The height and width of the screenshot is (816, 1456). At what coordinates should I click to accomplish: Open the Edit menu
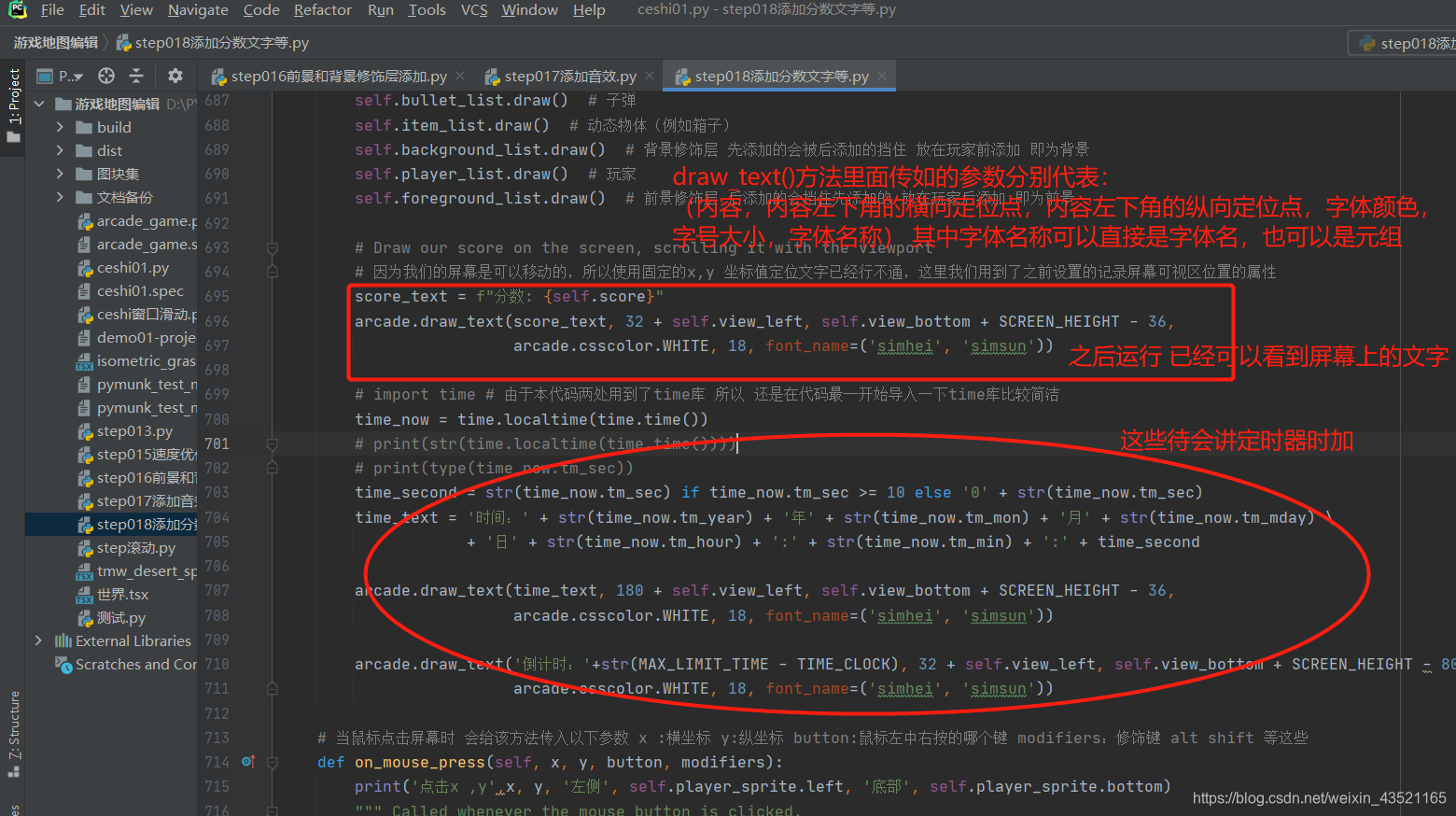tap(91, 10)
